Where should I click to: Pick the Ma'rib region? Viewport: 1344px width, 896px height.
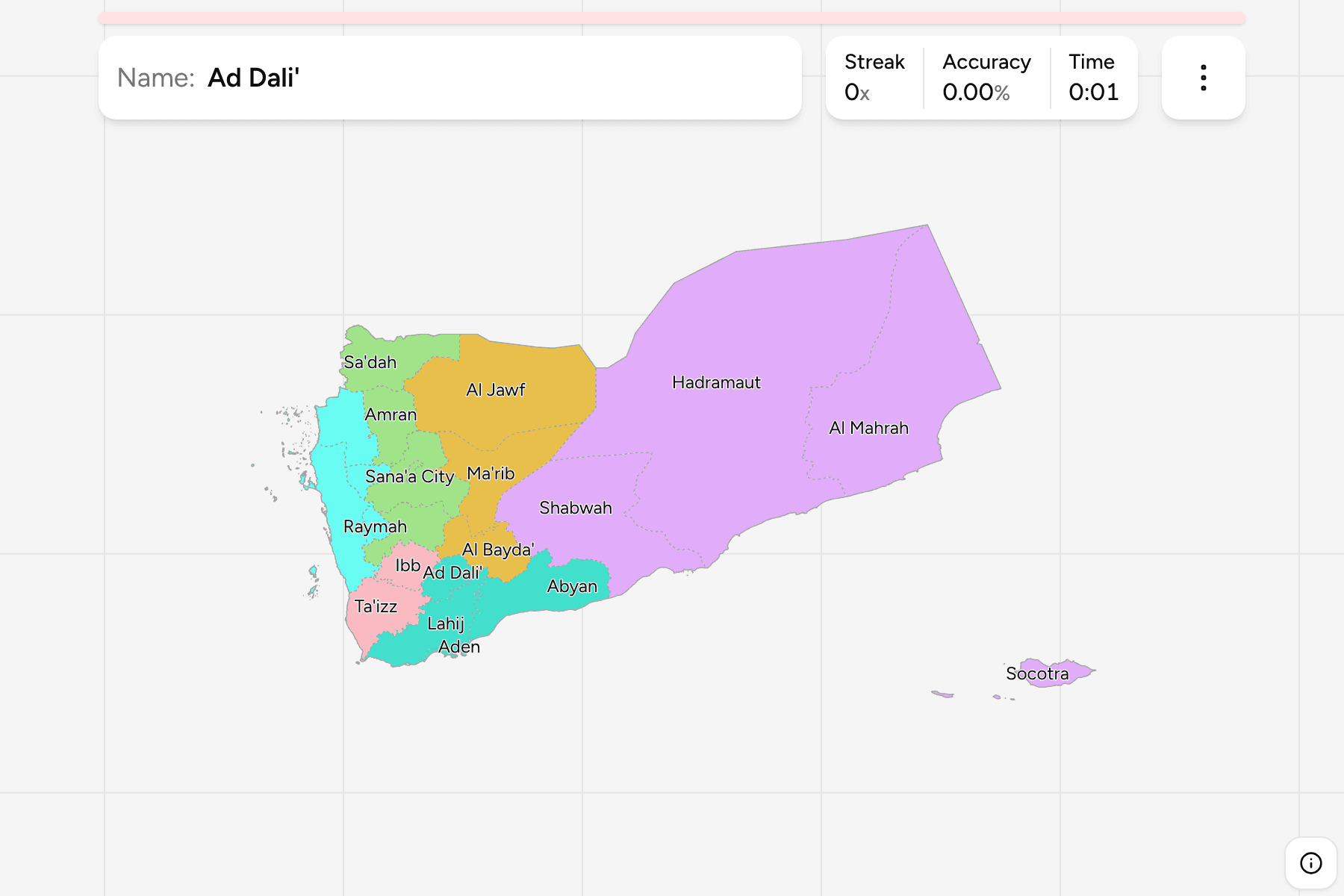tap(491, 473)
